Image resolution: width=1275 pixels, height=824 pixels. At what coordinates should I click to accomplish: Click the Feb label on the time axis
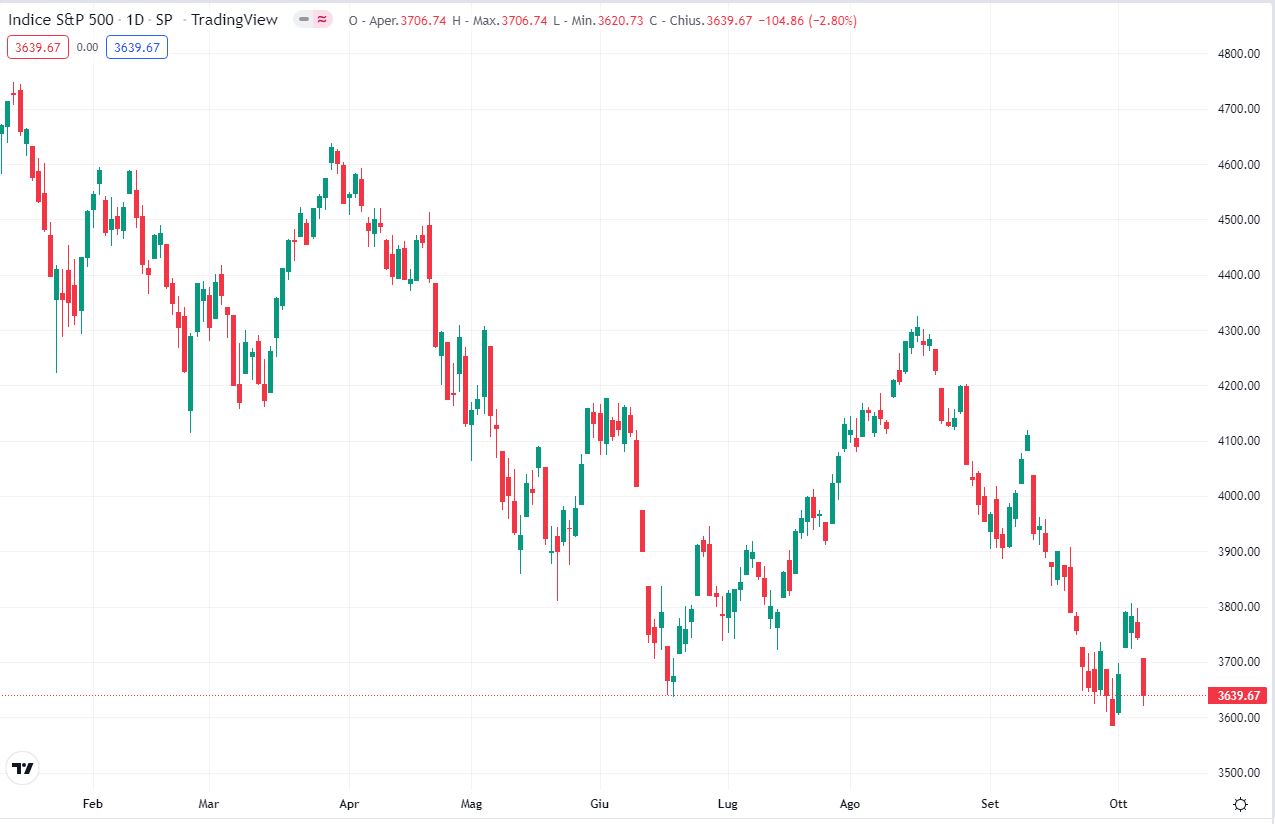coord(93,803)
